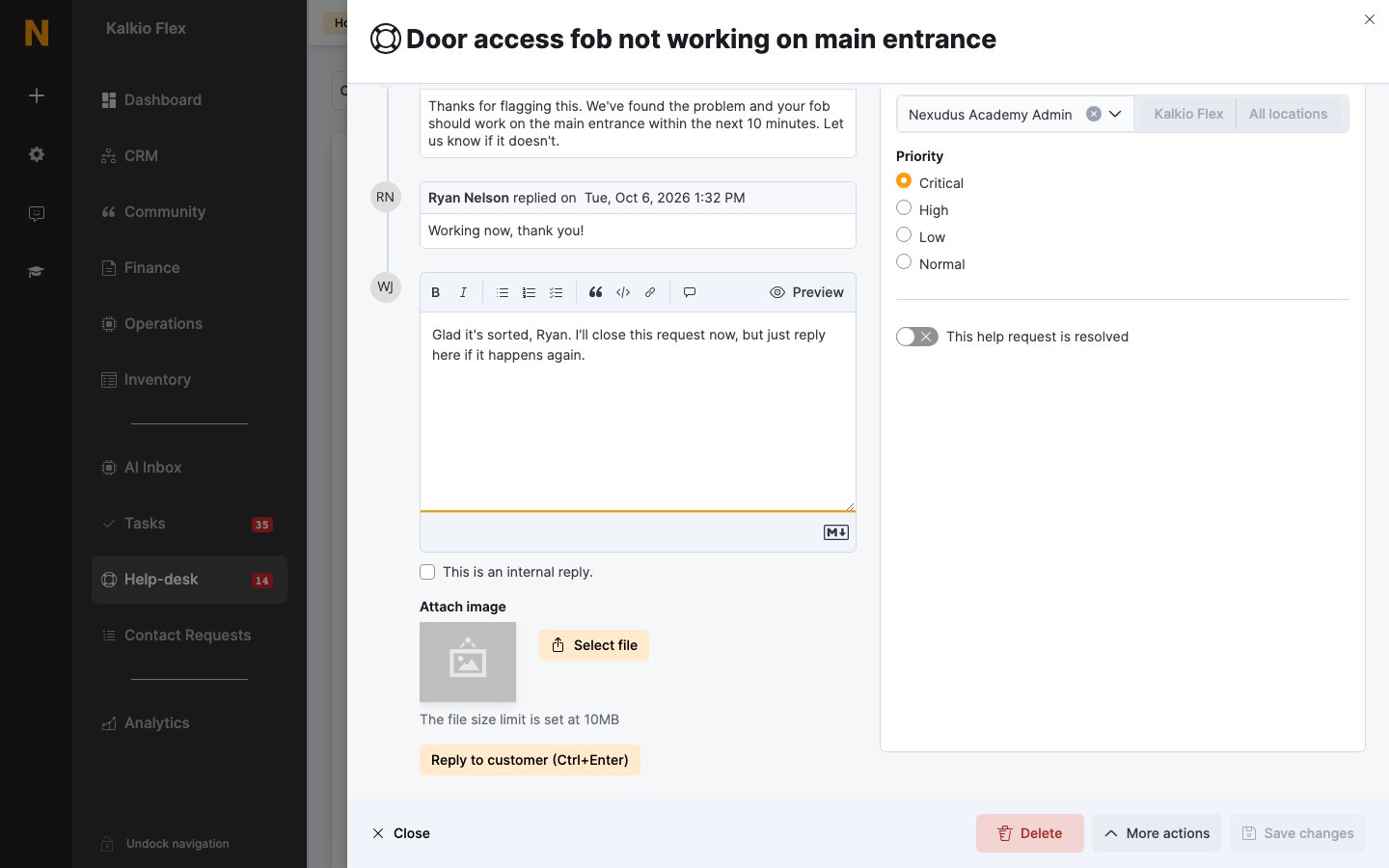Click the Markdown icon below editor
The image size is (1389, 868).
click(836, 532)
